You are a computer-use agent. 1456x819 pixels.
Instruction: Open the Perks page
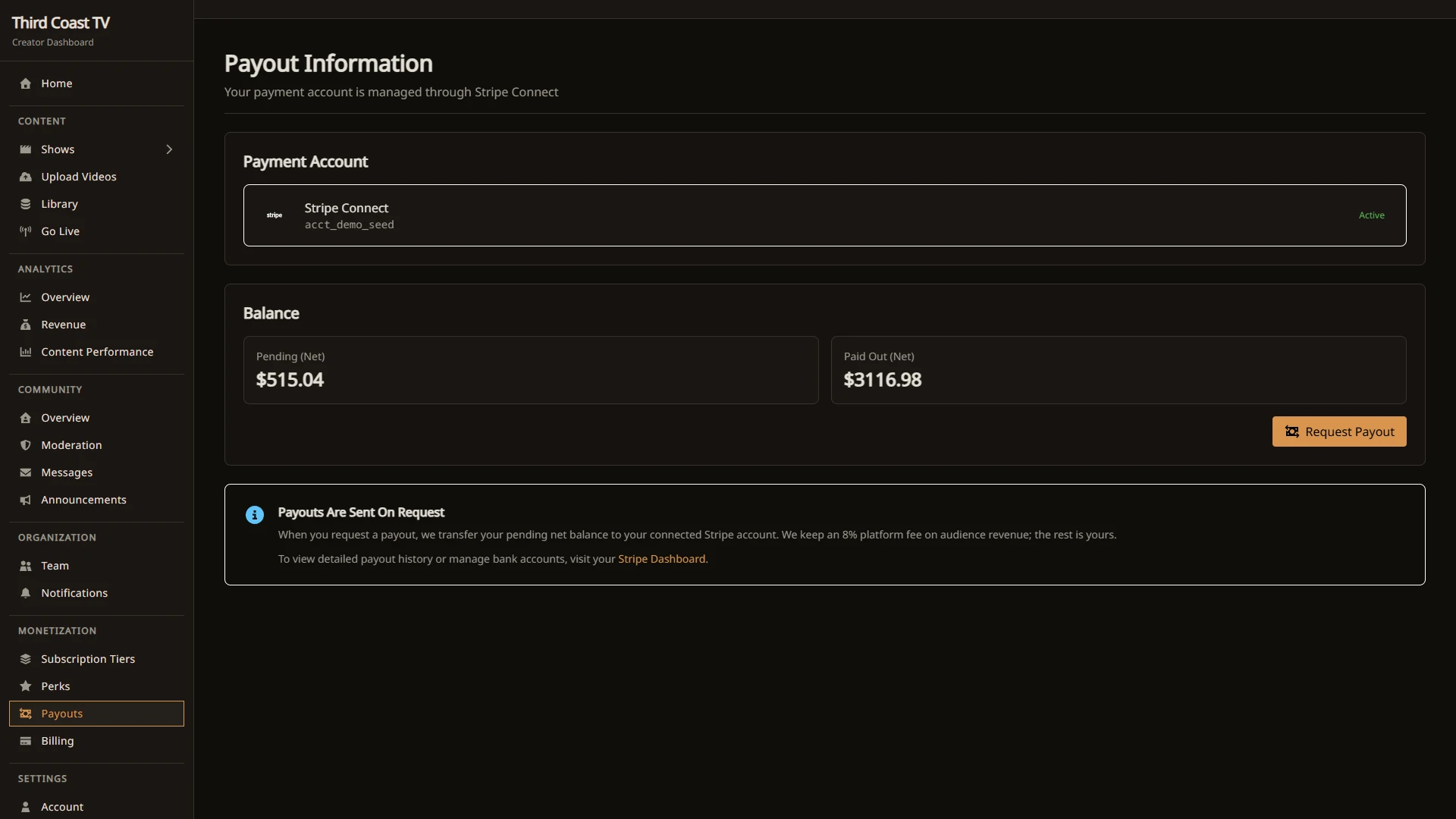click(x=96, y=686)
